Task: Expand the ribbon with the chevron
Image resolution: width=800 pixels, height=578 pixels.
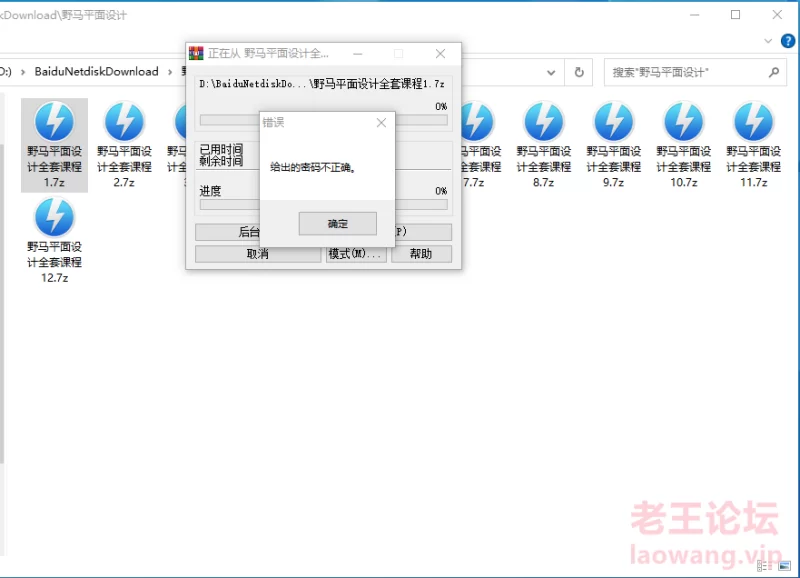Action: [x=769, y=41]
